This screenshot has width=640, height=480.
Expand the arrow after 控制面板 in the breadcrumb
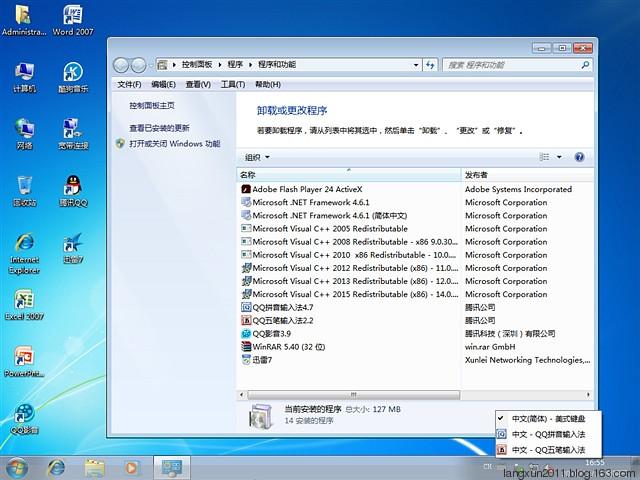click(220, 64)
